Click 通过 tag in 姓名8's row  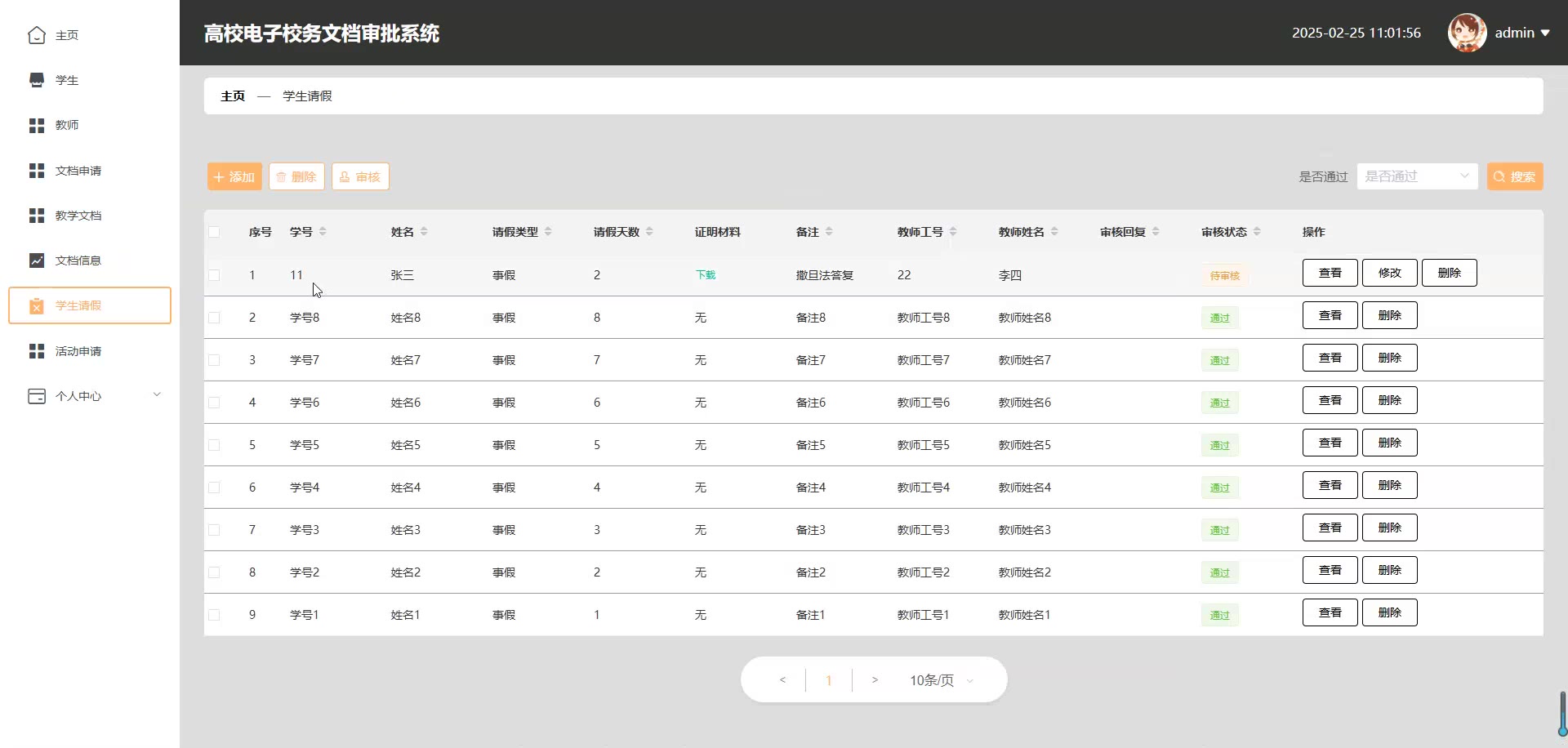1220,318
